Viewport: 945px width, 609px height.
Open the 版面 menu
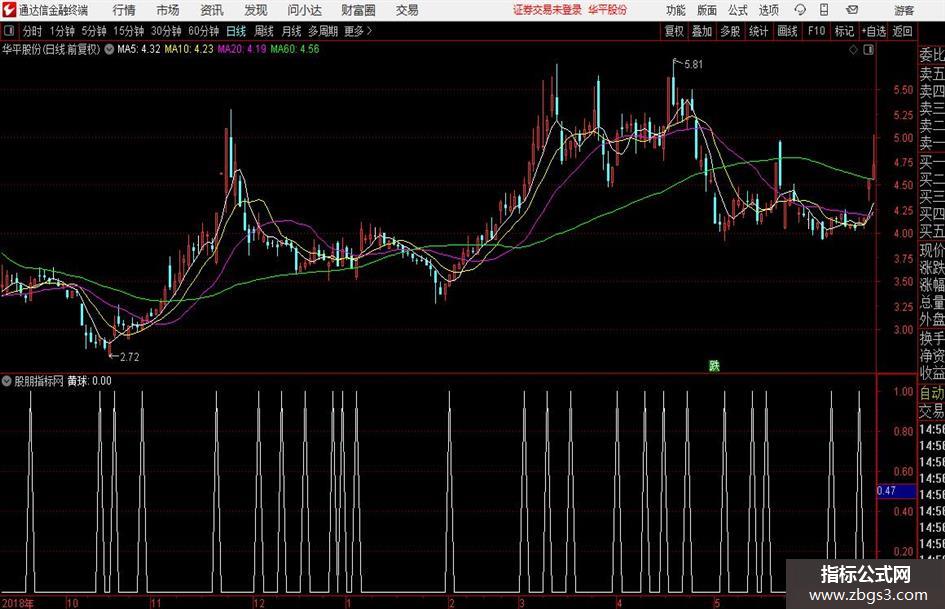click(707, 10)
